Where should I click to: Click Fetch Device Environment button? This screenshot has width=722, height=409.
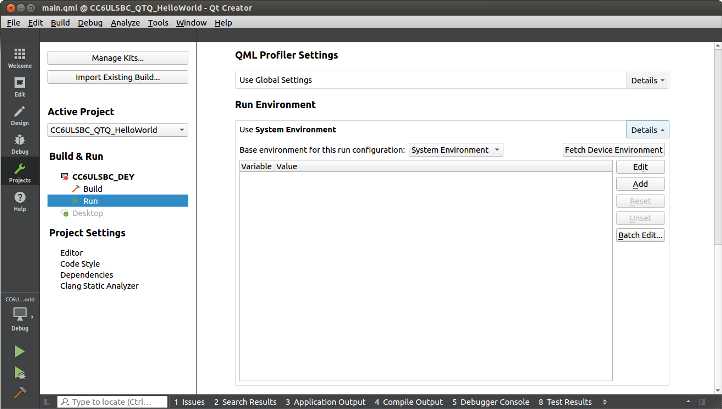(613, 150)
